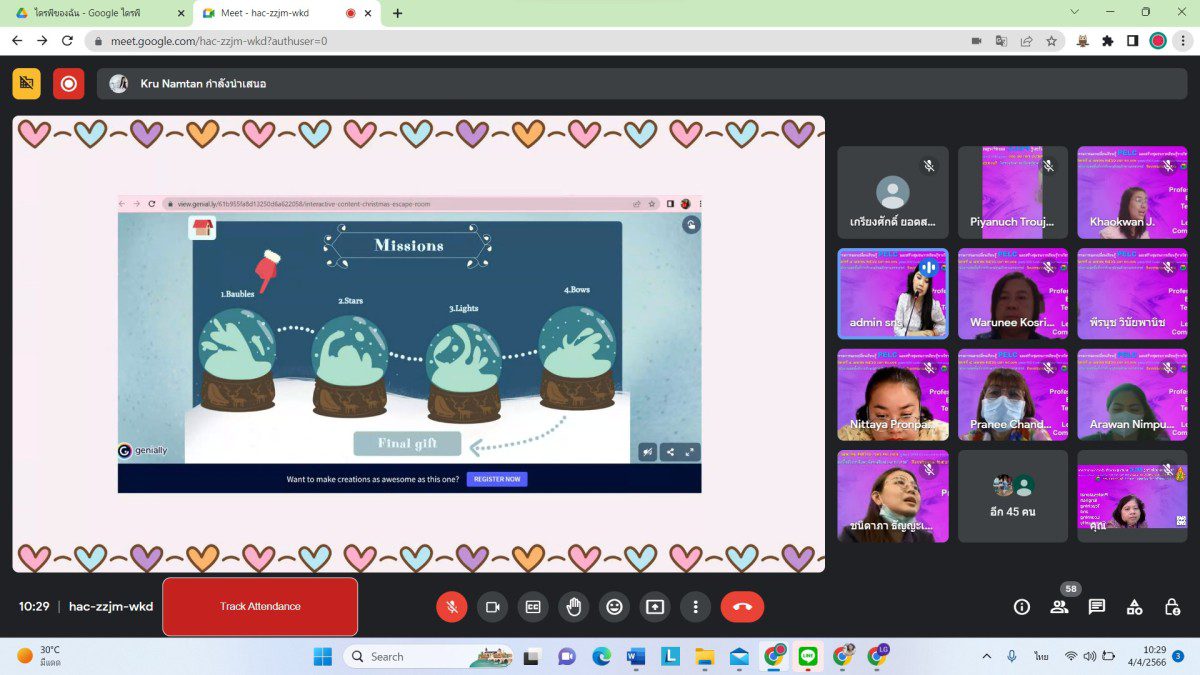The height and width of the screenshot is (675, 1200).
Task: Open Mail app from taskbar
Action: tap(739, 657)
